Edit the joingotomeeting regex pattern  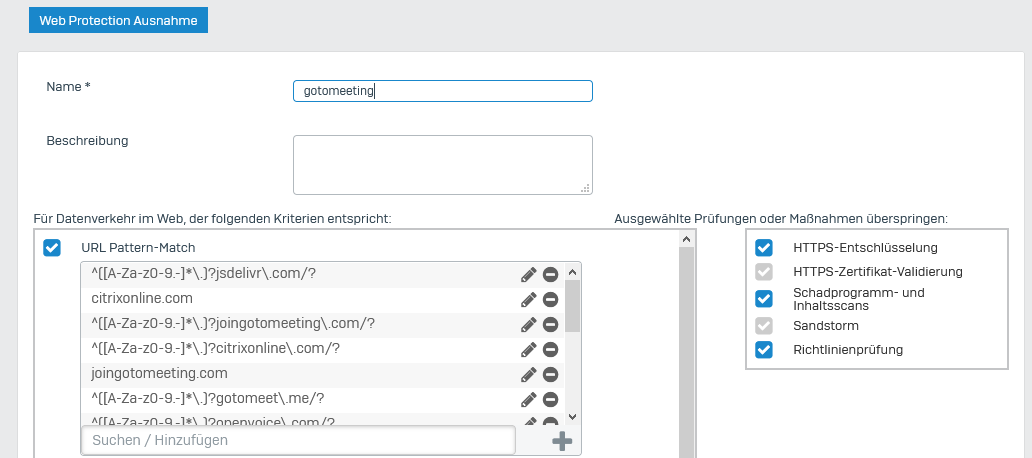pyautogui.click(x=529, y=324)
